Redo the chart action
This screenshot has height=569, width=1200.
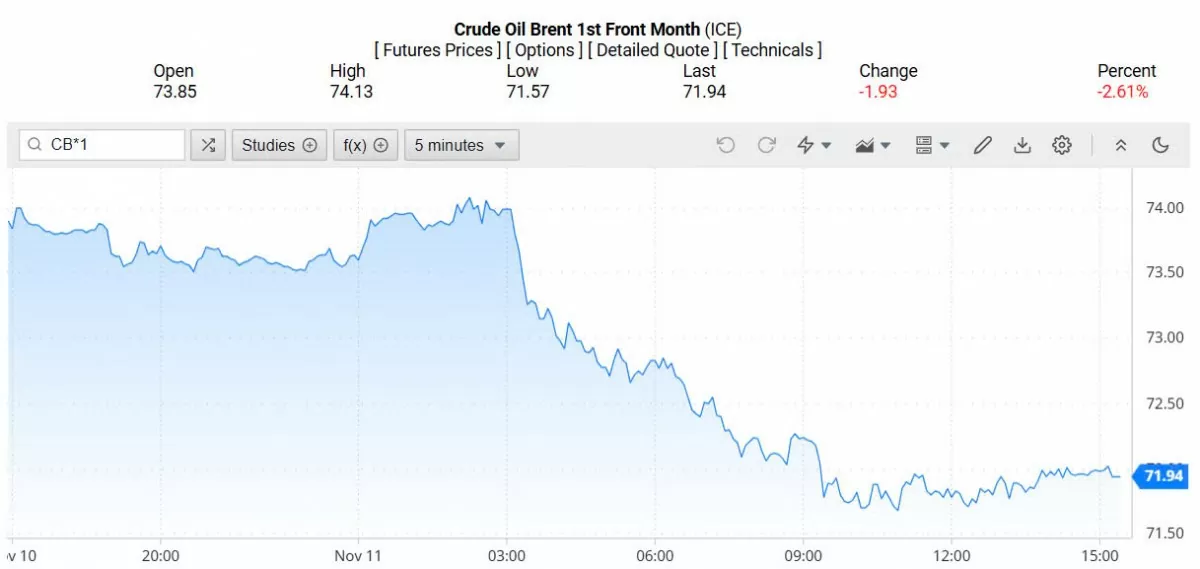pos(767,145)
